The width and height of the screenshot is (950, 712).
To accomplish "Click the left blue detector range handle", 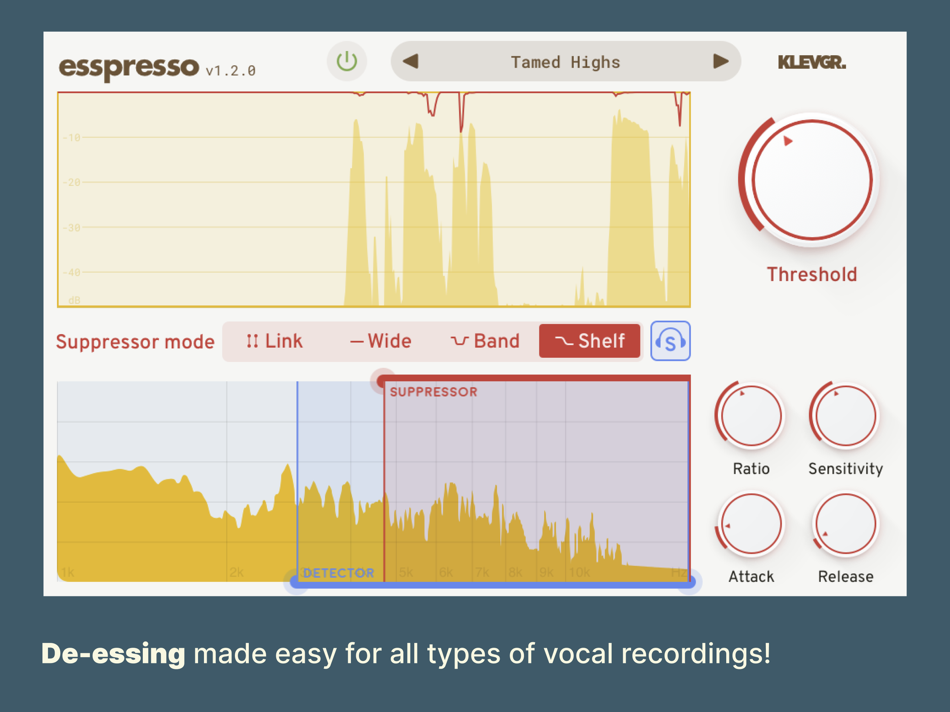I will [296, 582].
